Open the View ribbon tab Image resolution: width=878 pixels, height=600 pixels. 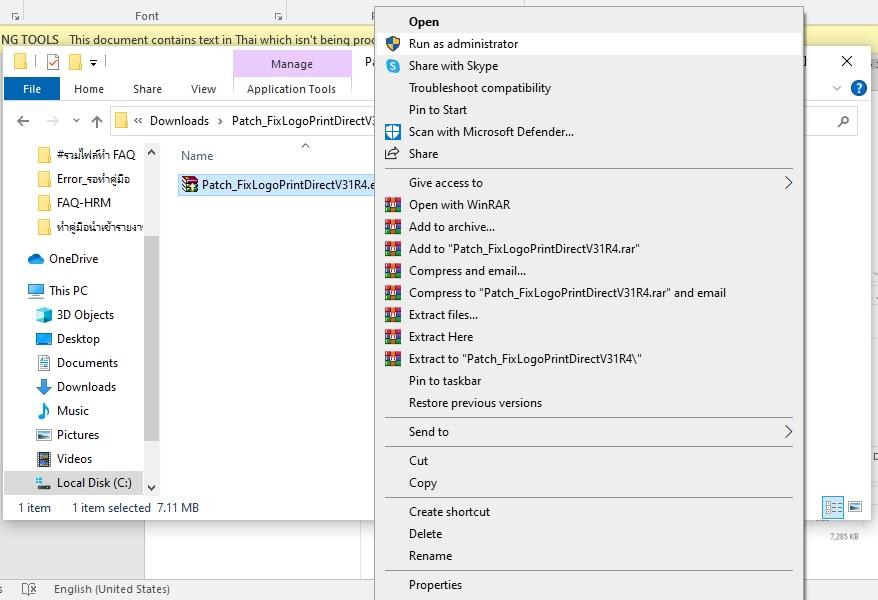203,89
